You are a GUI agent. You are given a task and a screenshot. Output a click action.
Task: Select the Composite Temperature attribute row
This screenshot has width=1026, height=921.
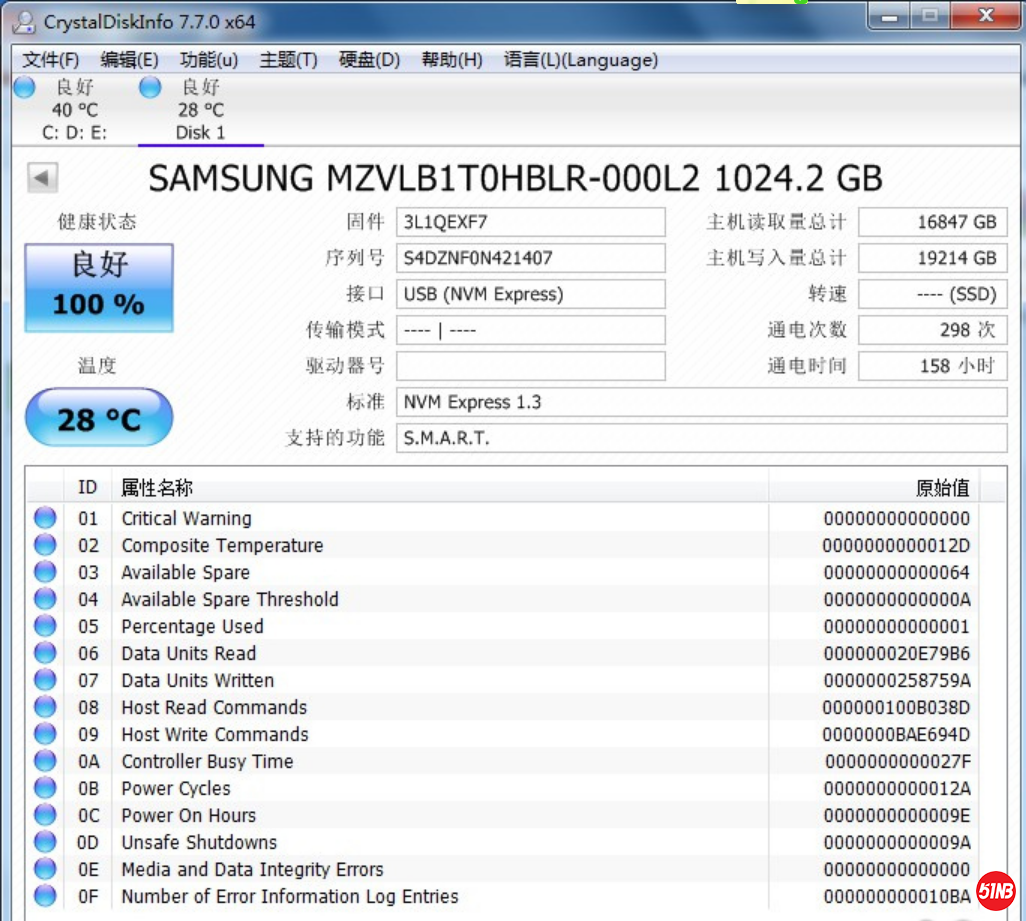pyautogui.click(x=222, y=545)
